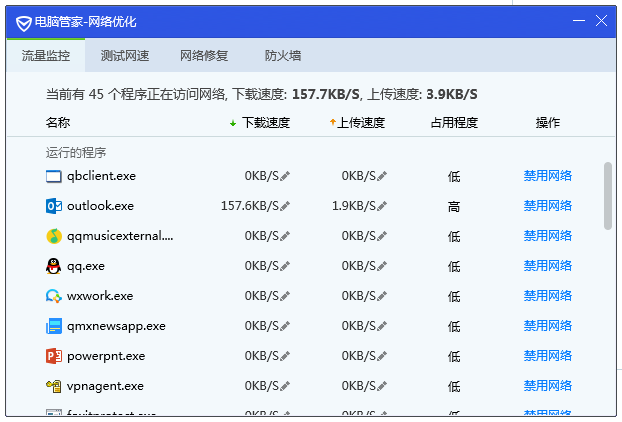Disable network for qmxnewsapp.exe
Screen dimensions: 622x422
click(x=548, y=326)
